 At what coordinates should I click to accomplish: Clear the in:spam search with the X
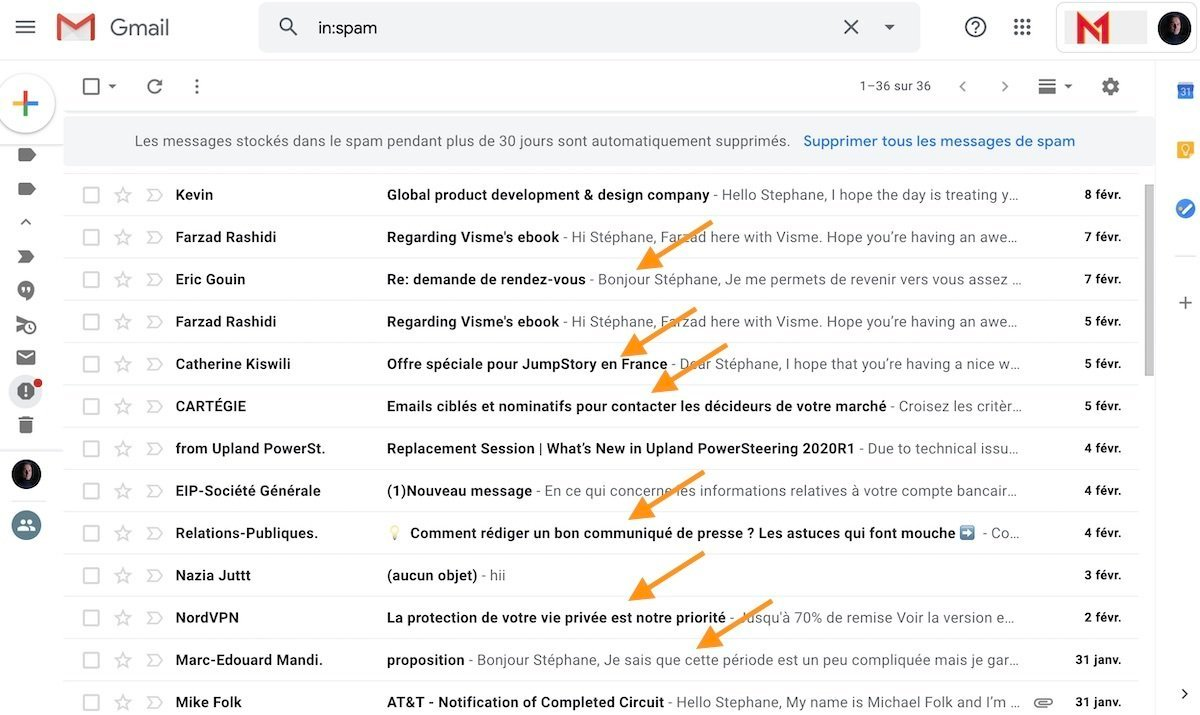click(x=850, y=27)
